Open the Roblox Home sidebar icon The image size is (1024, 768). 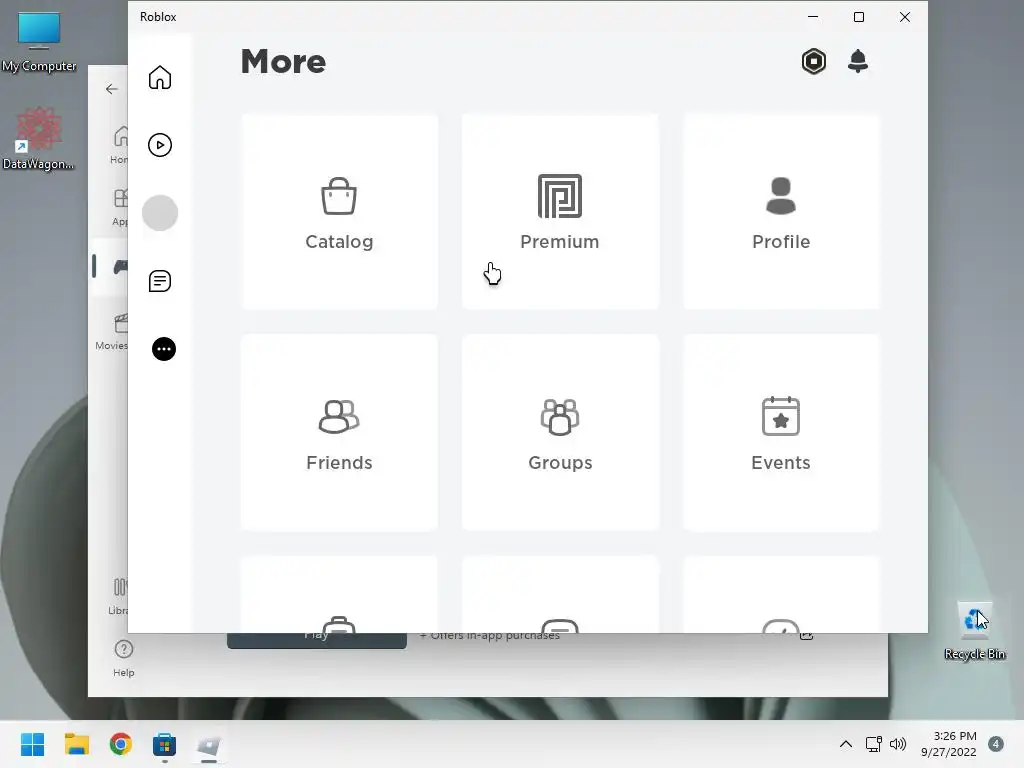click(159, 77)
